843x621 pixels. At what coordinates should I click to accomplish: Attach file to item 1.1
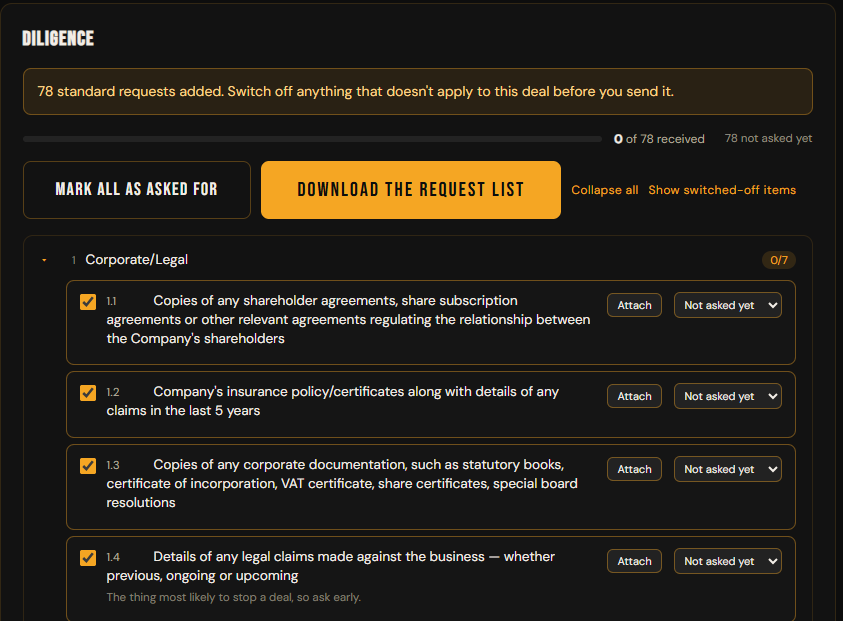pyautogui.click(x=634, y=305)
